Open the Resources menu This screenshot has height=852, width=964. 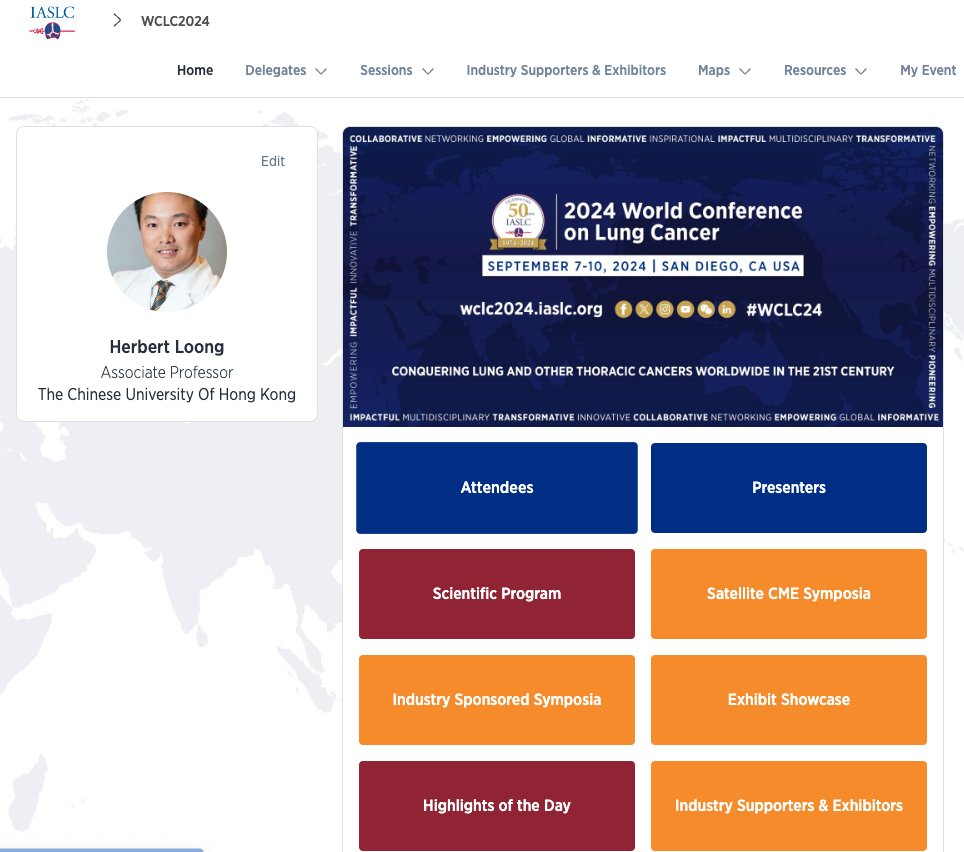point(815,70)
